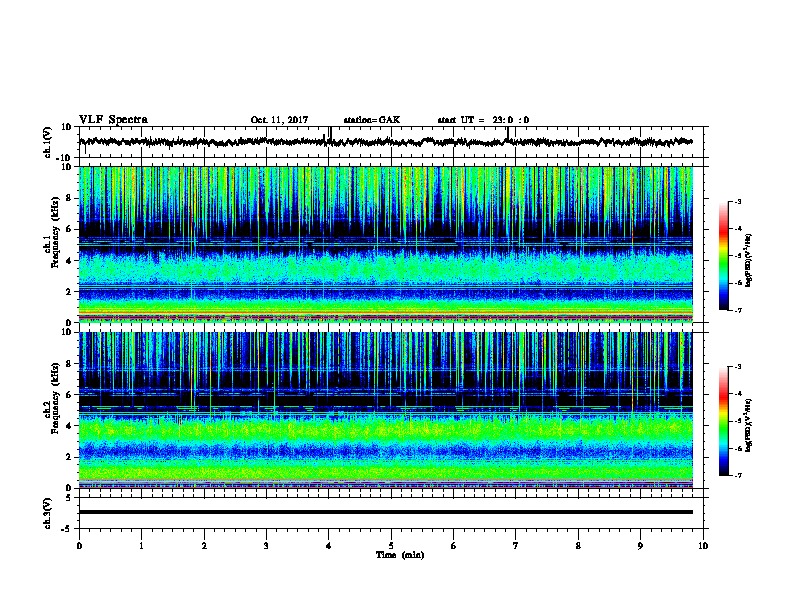Click the "8" kHz tick on ch.1 spectrogram axis
The image size is (792, 612).
pos(70,198)
